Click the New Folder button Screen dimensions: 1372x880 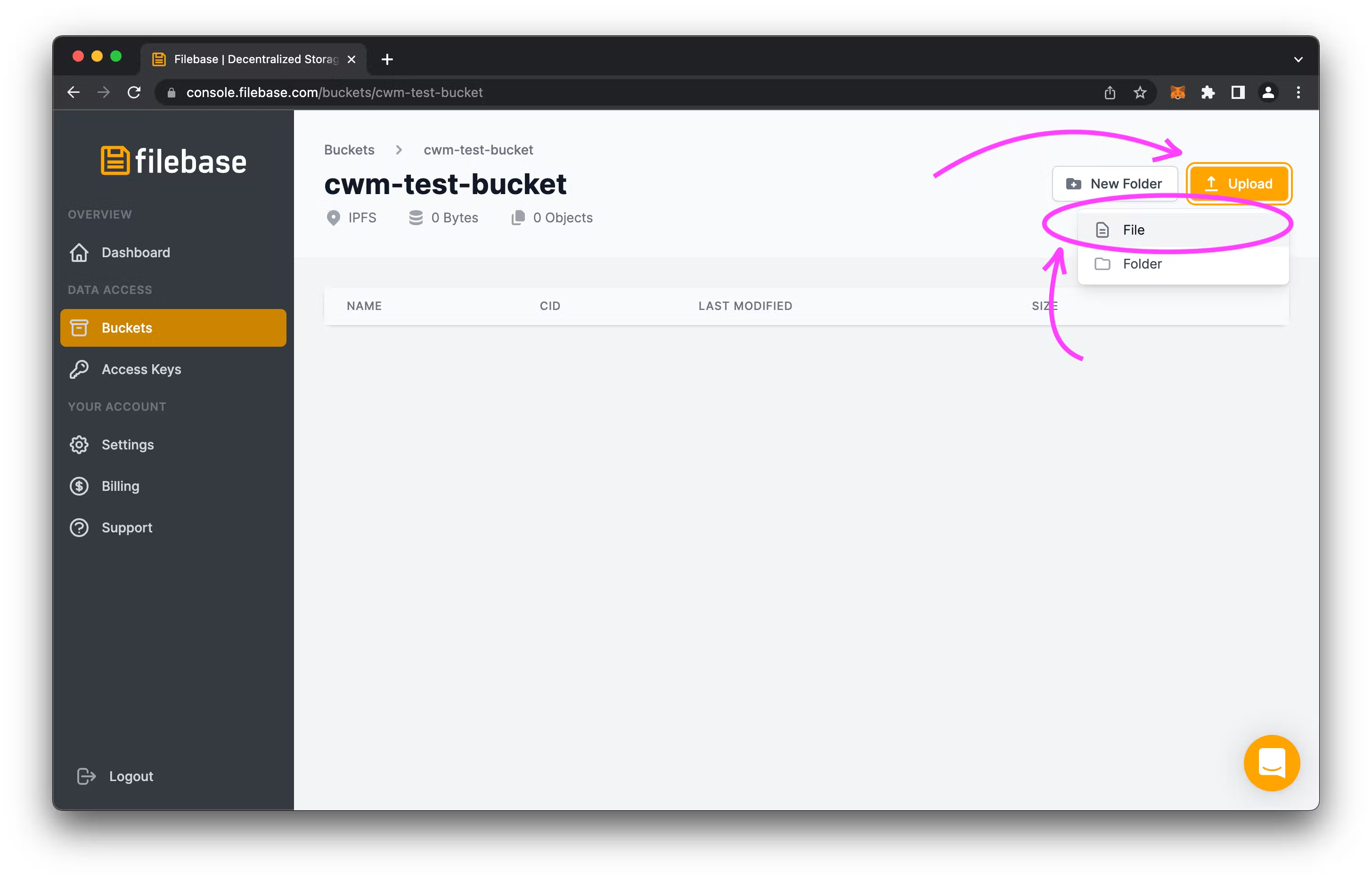pos(1114,183)
